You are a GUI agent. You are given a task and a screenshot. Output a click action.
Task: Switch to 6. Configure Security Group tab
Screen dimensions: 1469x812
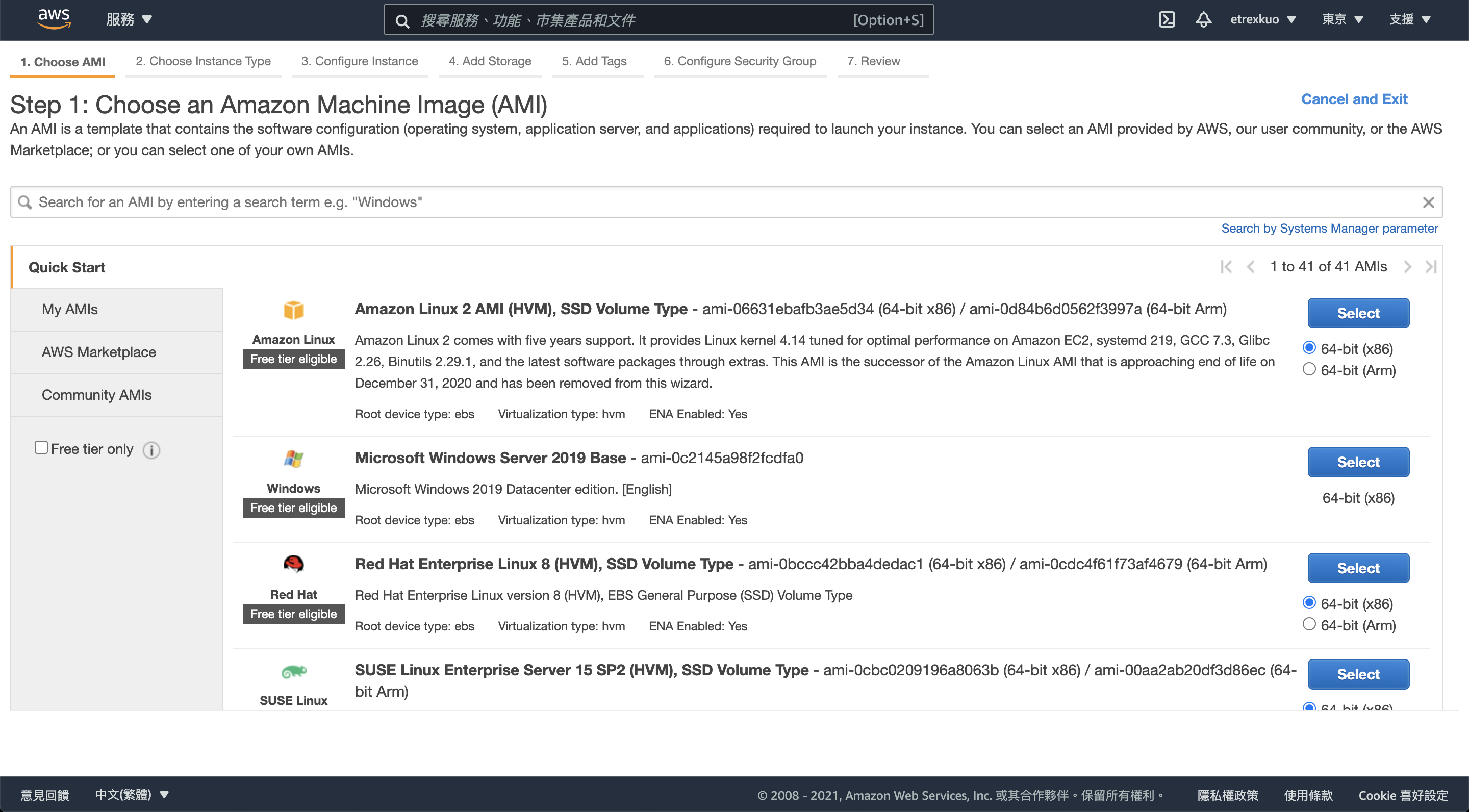click(740, 61)
